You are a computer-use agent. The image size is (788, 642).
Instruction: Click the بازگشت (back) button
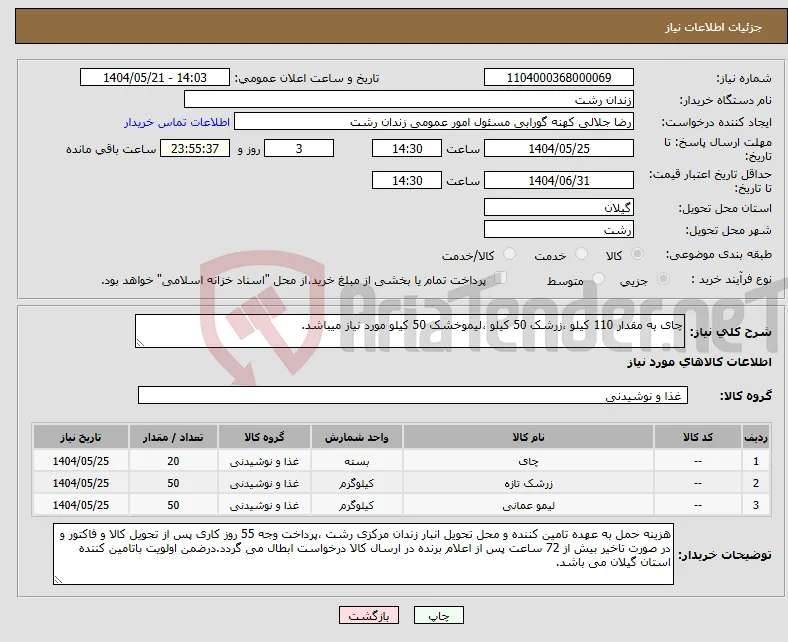(369, 615)
